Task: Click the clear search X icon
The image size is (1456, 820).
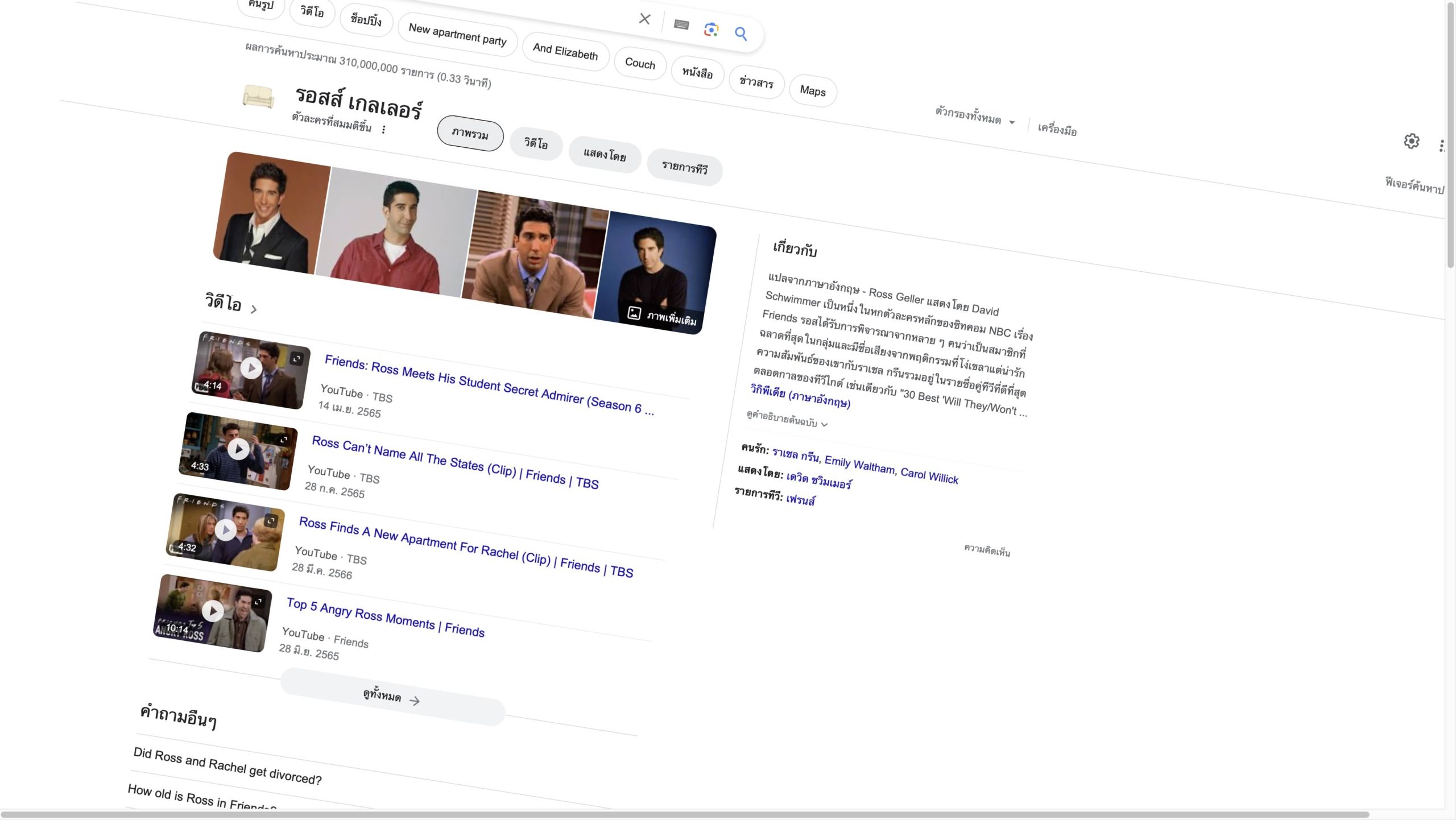Action: [x=644, y=19]
